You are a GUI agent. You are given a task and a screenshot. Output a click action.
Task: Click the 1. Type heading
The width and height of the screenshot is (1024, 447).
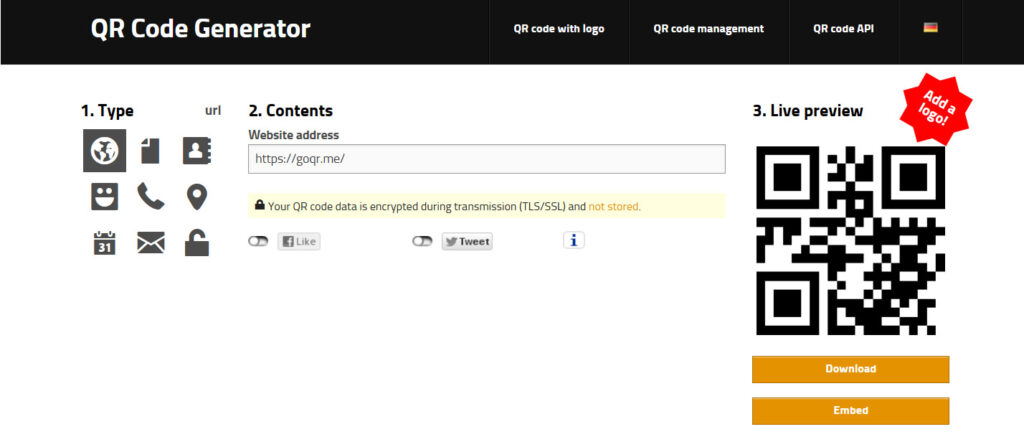[x=107, y=111]
